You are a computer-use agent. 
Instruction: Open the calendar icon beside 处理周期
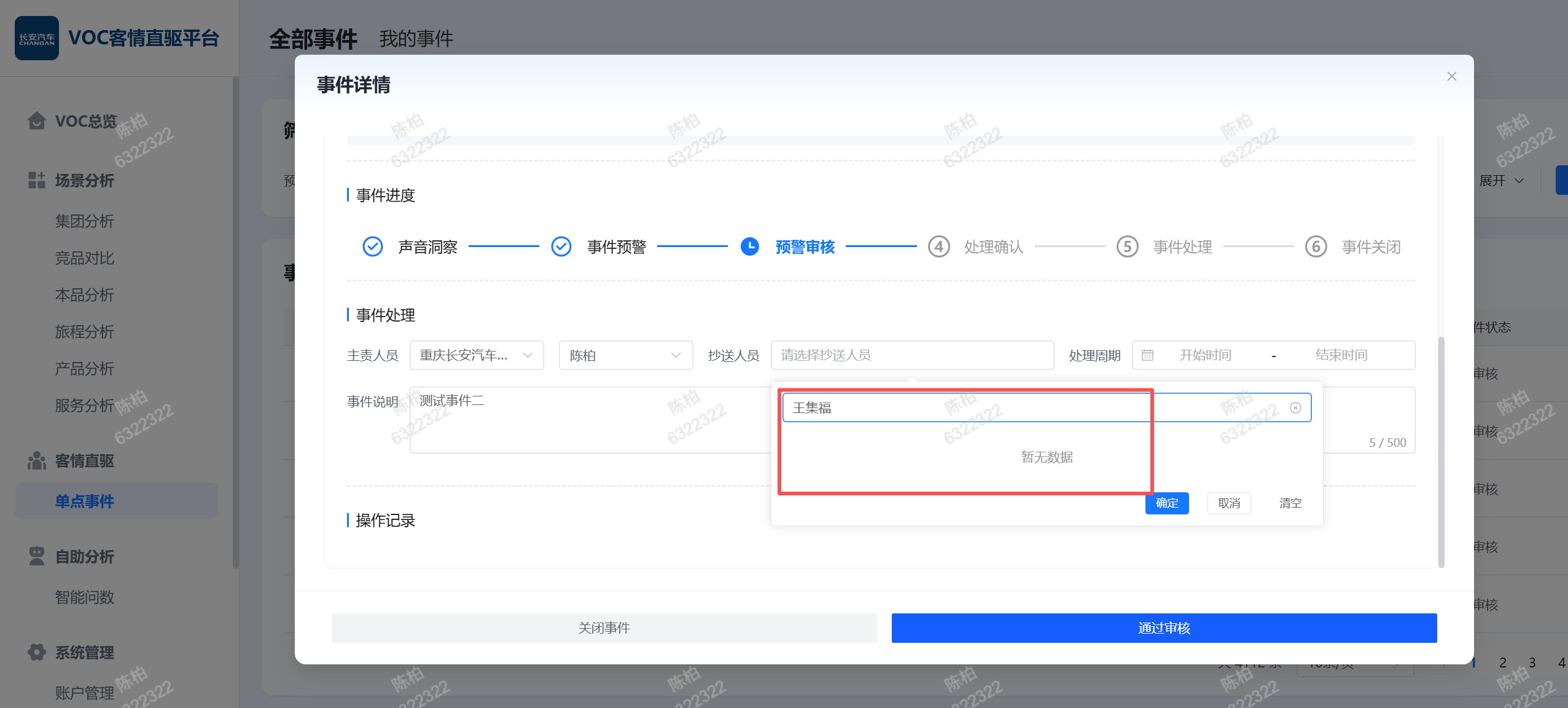tap(1148, 355)
